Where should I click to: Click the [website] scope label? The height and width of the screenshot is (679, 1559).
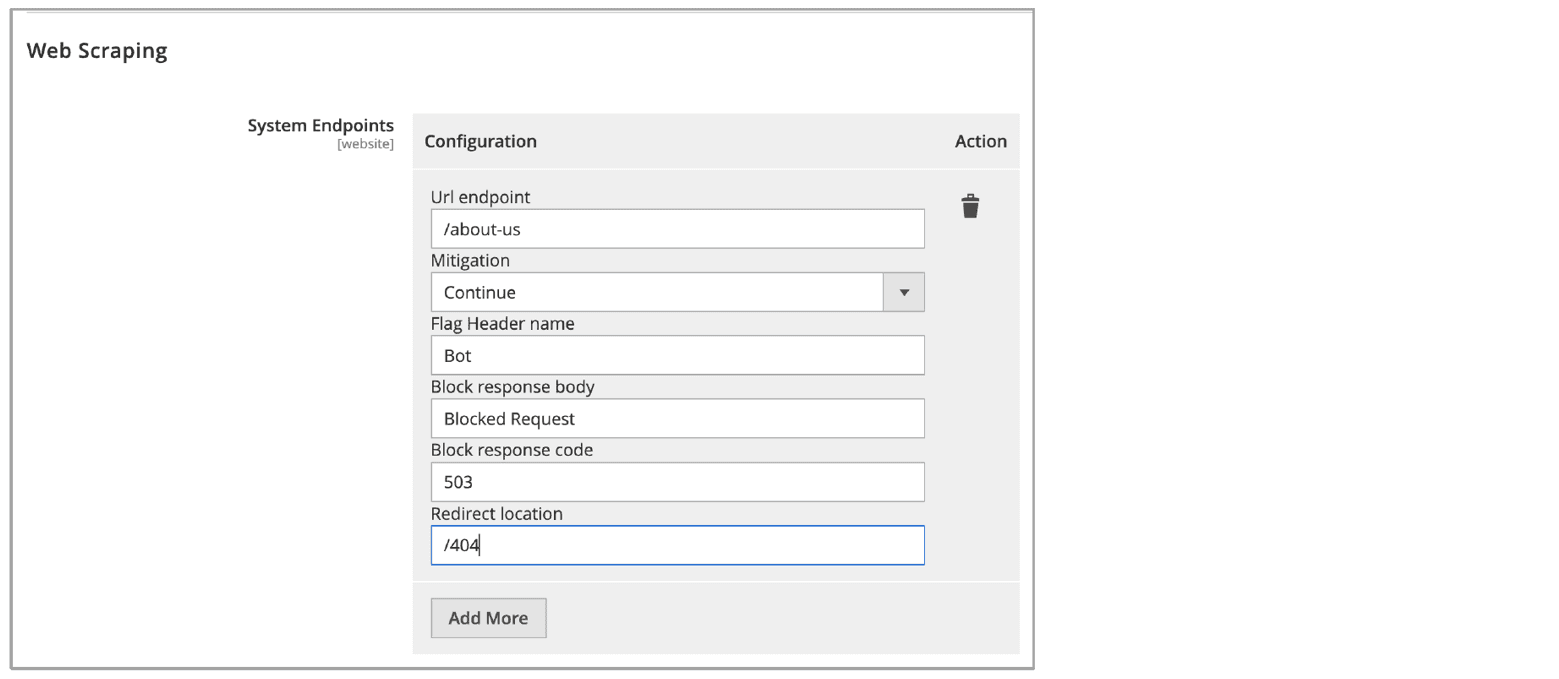[x=365, y=145]
